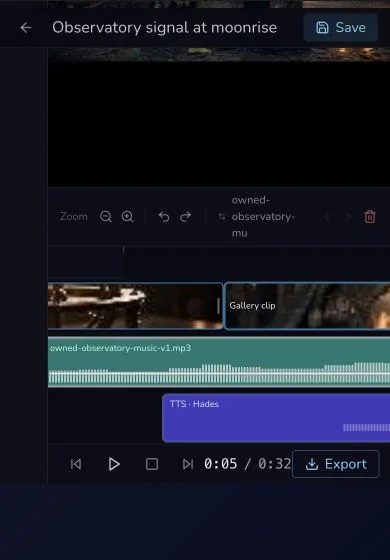Zoom out the timeline

[x=106, y=216]
